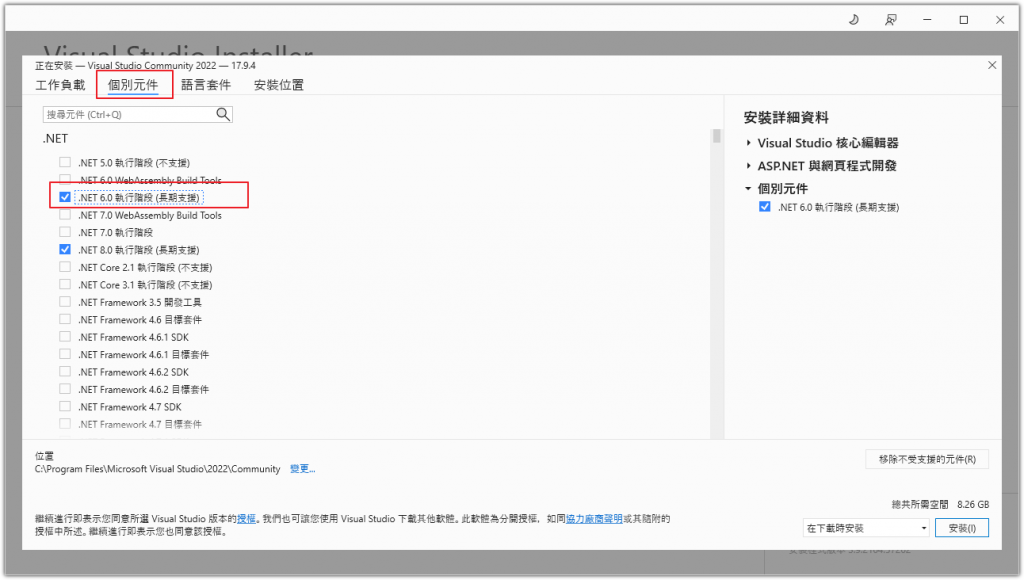
Task: Close the installing components dialog
Action: pyautogui.click(x=992, y=65)
